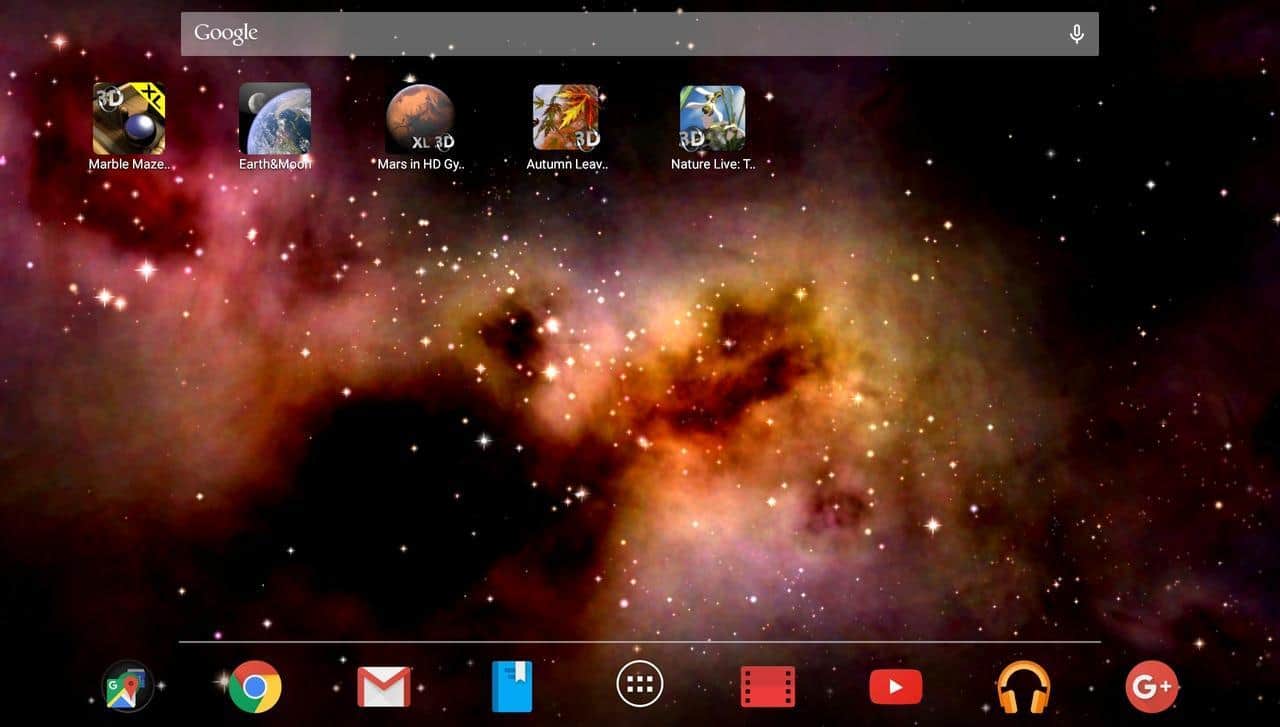Open the Gmail app
This screenshot has width=1280, height=727.
pos(384,686)
